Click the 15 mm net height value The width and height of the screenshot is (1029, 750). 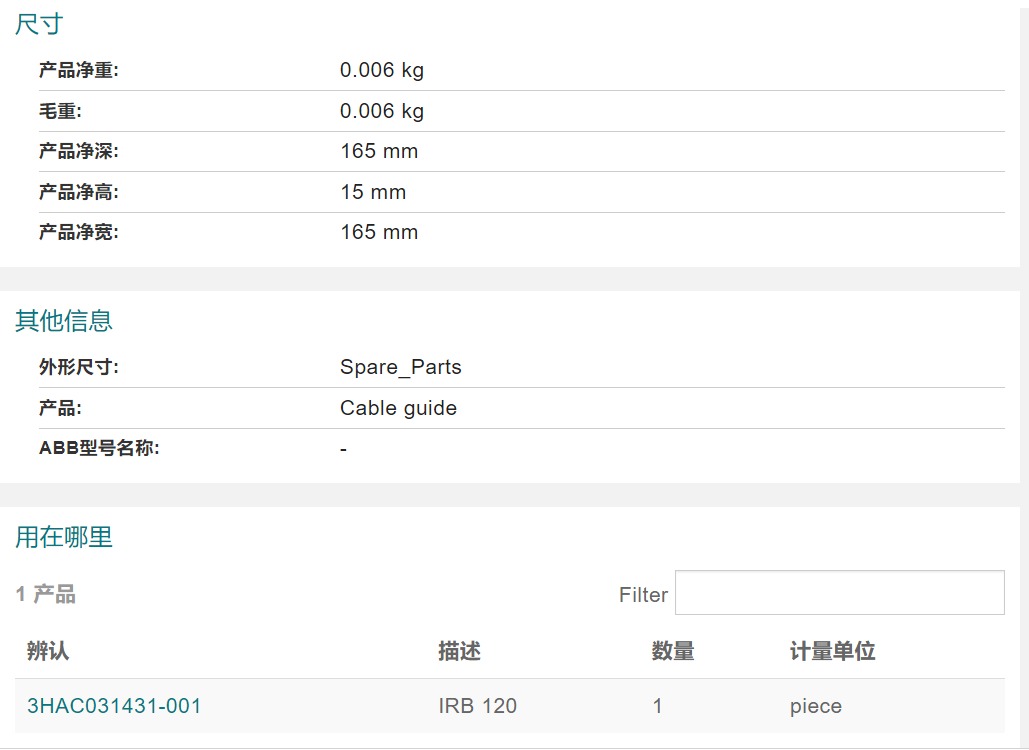click(x=373, y=192)
